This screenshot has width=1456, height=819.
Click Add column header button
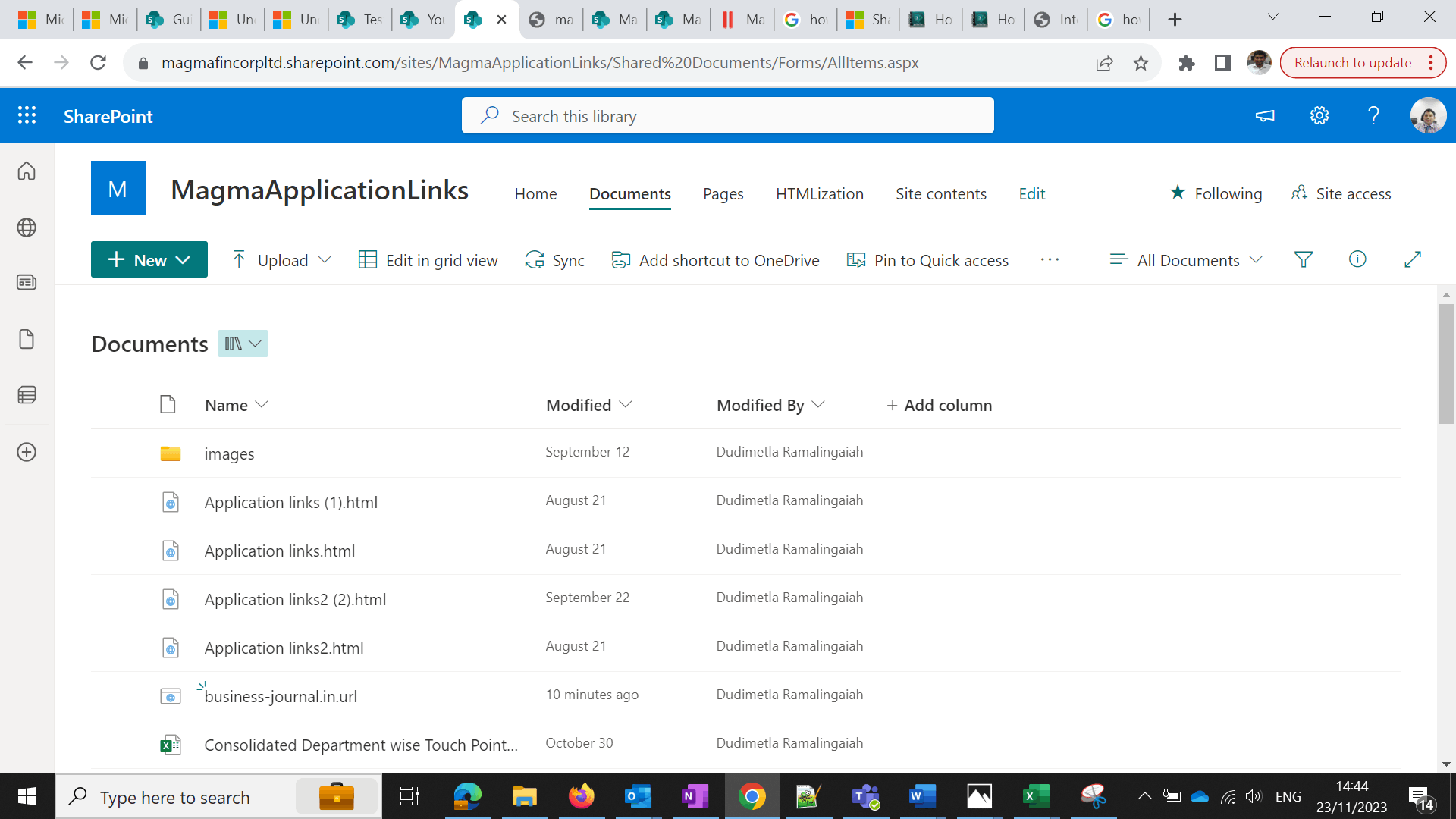pyautogui.click(x=939, y=405)
